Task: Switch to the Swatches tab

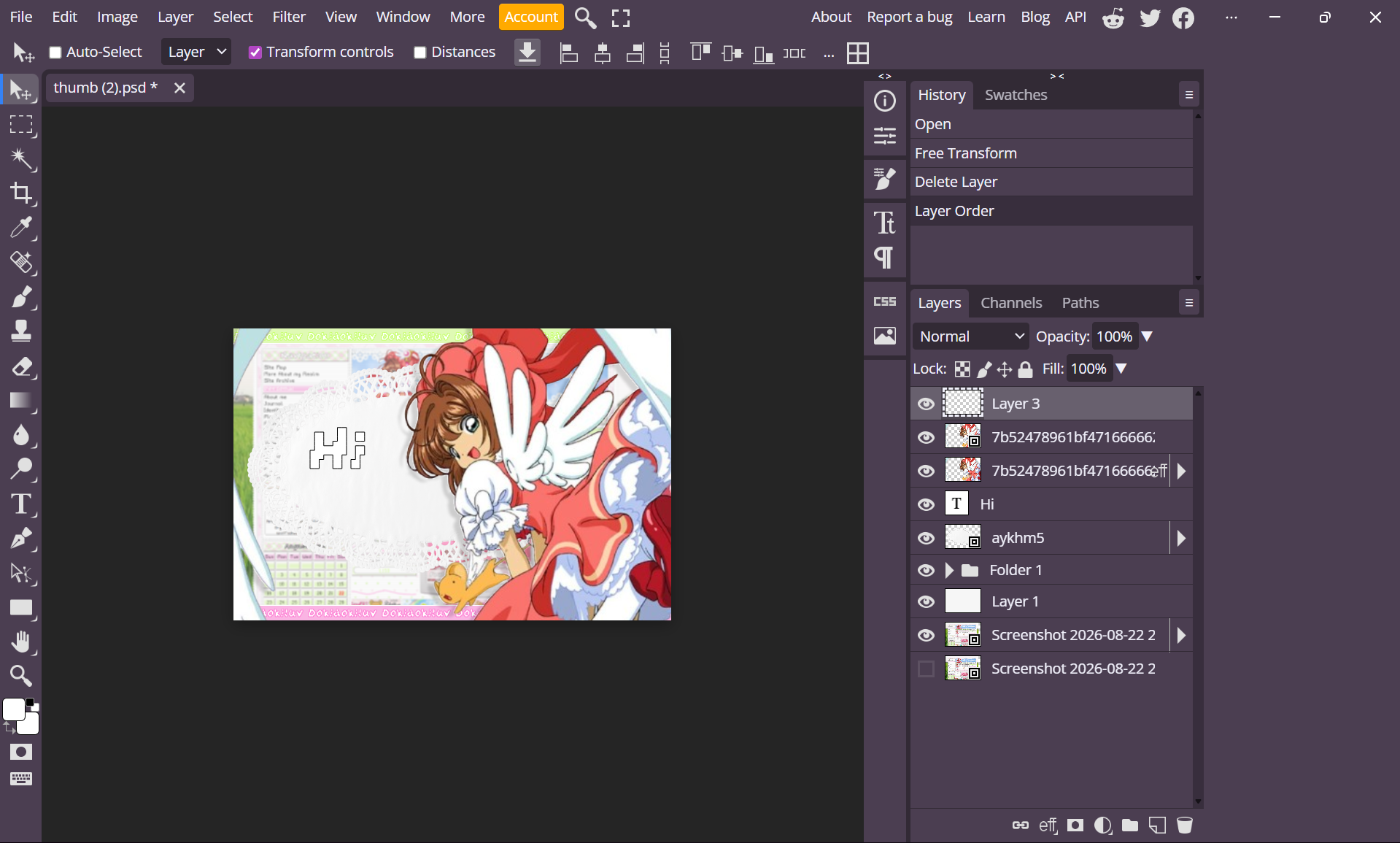Action: [1016, 95]
